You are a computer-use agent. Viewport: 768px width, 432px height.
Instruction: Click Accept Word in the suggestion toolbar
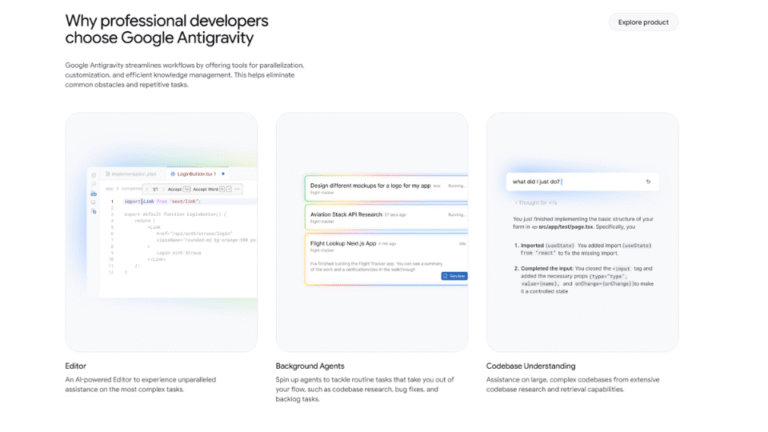coord(212,189)
